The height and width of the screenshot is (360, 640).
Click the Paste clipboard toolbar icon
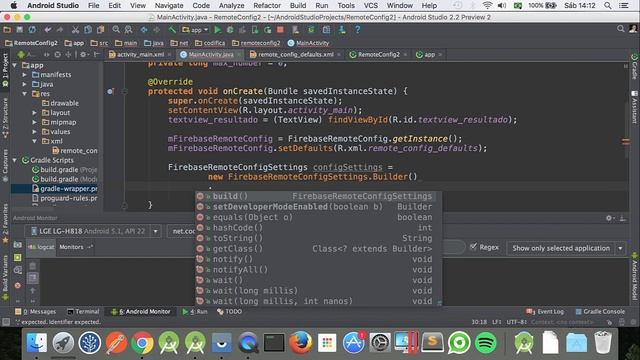(100, 30)
